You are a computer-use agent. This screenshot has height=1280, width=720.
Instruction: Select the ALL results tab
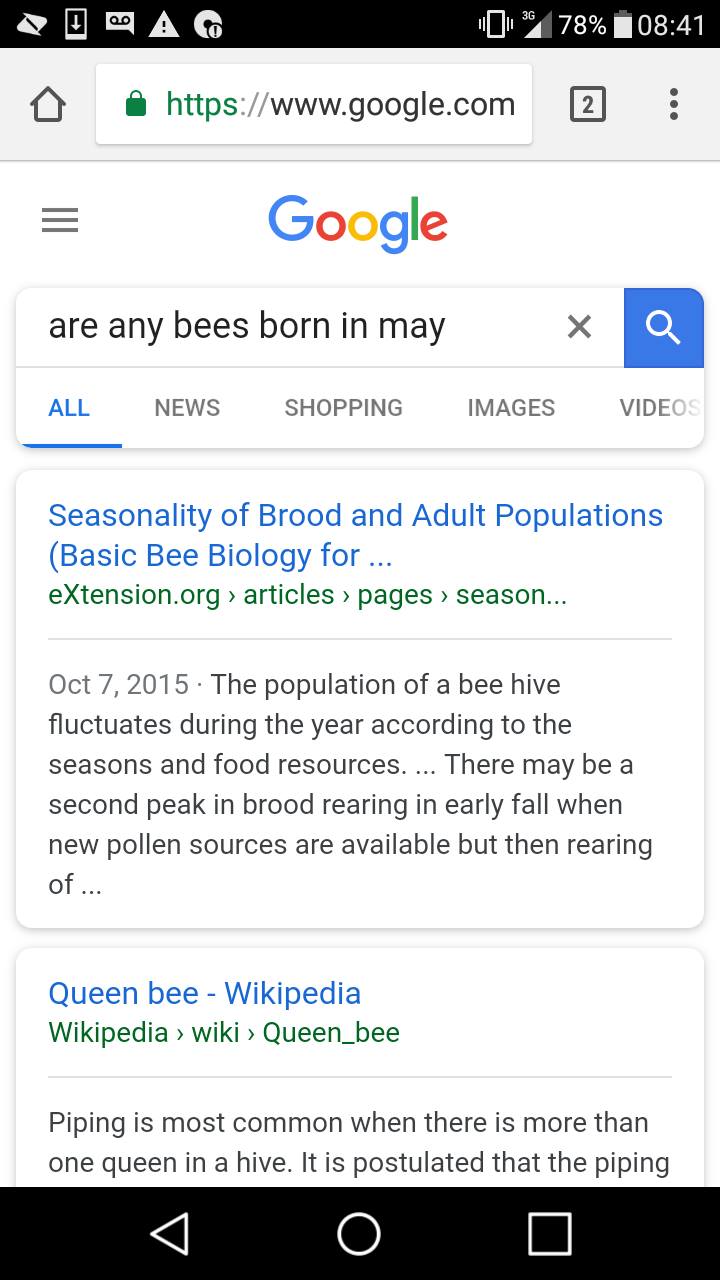coord(69,408)
